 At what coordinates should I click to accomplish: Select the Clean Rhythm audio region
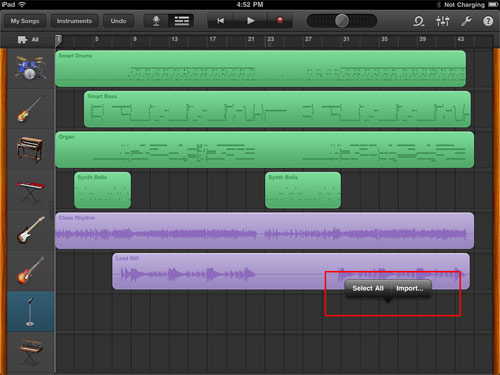click(265, 231)
